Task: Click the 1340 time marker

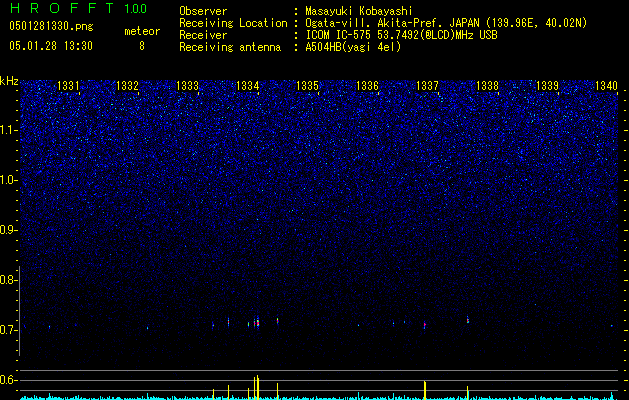Action: click(x=607, y=85)
